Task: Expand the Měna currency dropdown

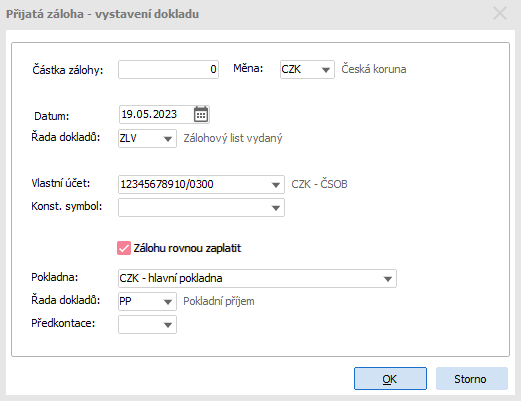Action: 325,70
